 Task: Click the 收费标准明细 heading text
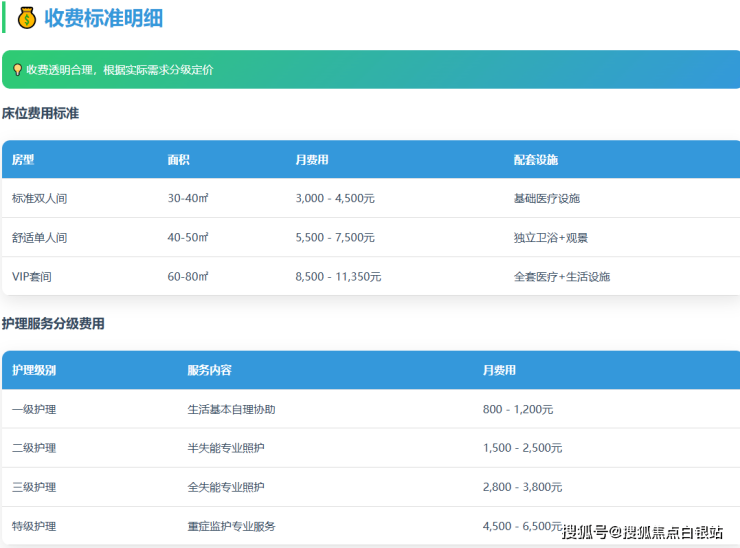tap(103, 18)
